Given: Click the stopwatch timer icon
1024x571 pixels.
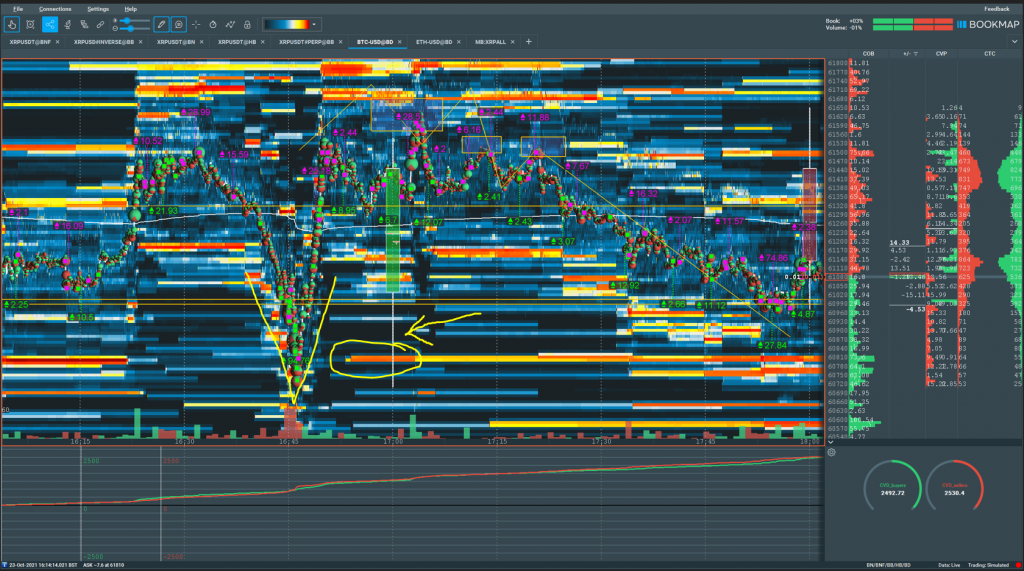Looking at the screenshot, I should click(x=213, y=25).
